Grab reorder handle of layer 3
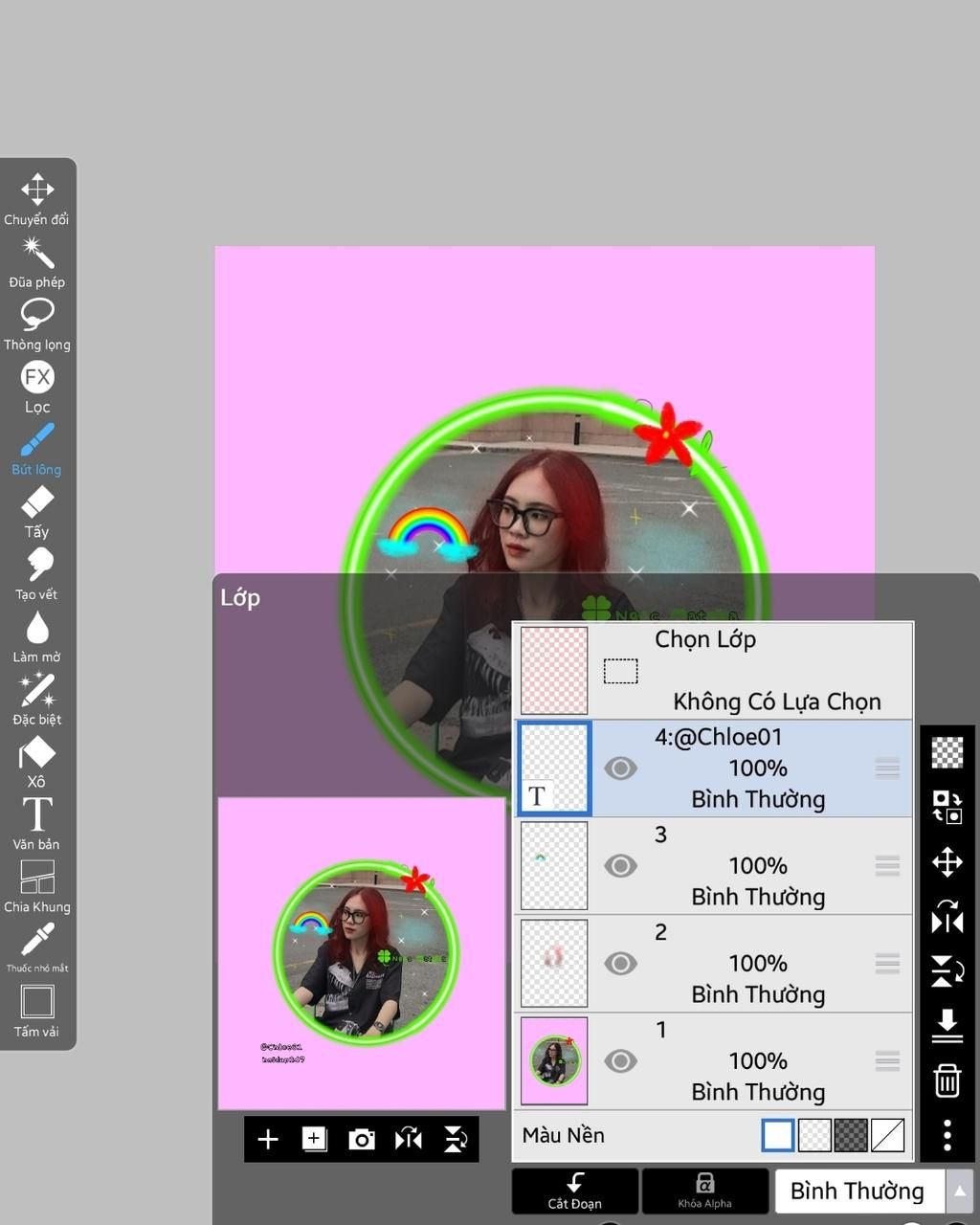 point(887,866)
